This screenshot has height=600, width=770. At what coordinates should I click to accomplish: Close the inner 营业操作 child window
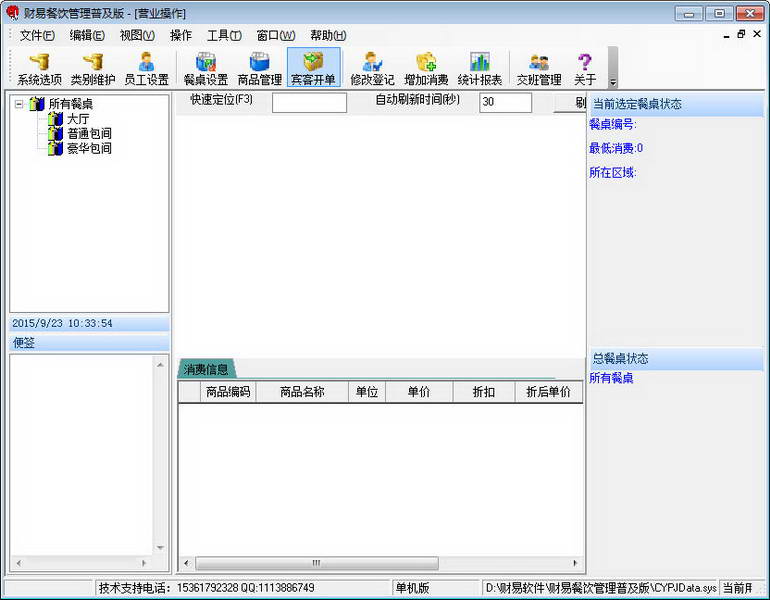757,34
